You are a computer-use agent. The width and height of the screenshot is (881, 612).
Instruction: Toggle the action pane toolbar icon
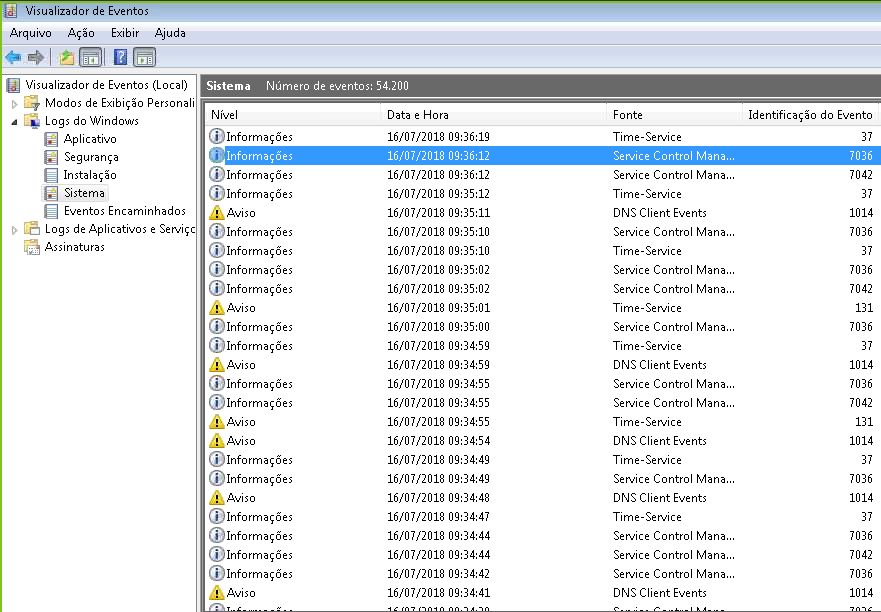(x=144, y=57)
